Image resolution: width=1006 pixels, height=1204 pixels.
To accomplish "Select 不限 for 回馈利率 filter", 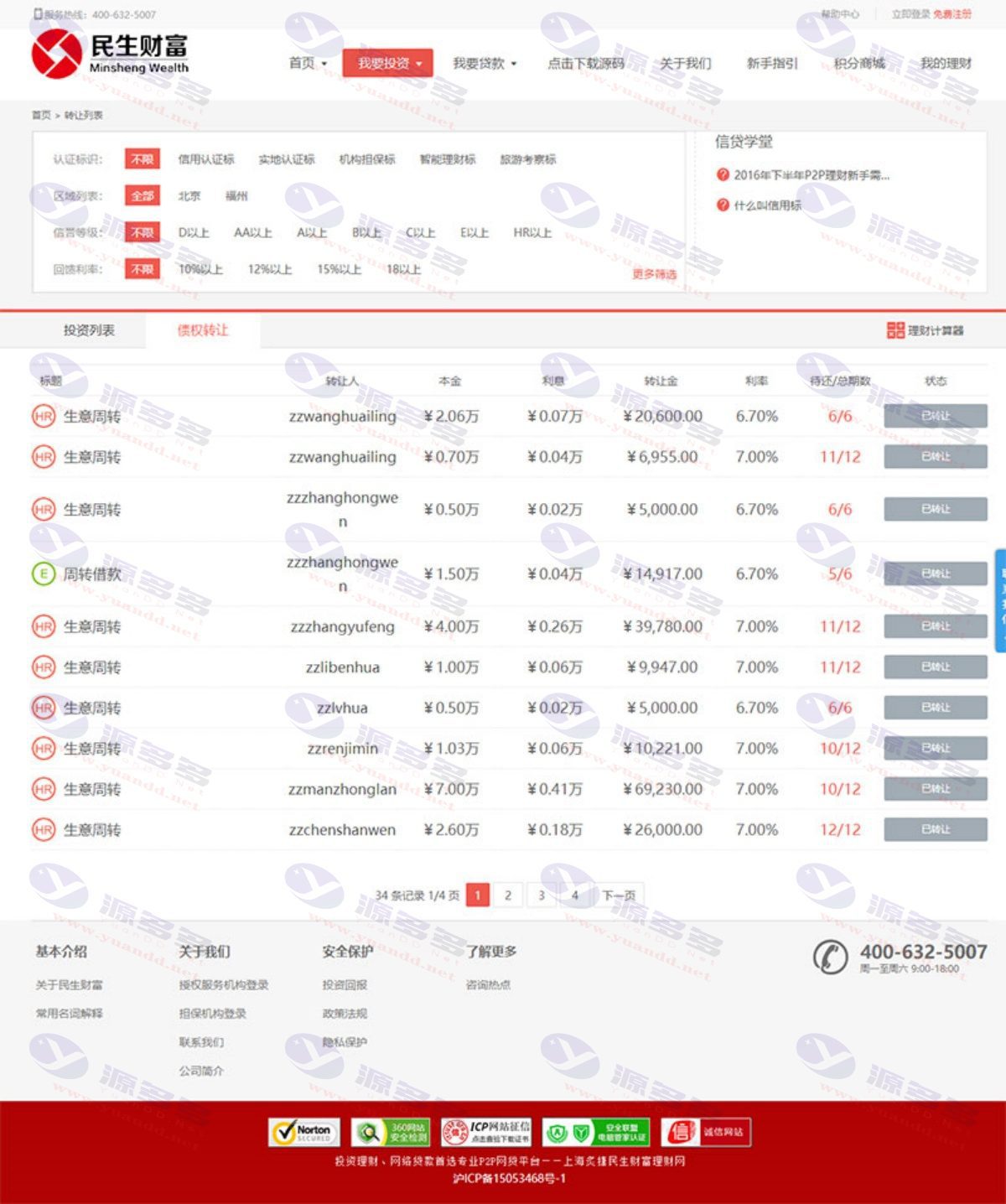I will pos(142,269).
